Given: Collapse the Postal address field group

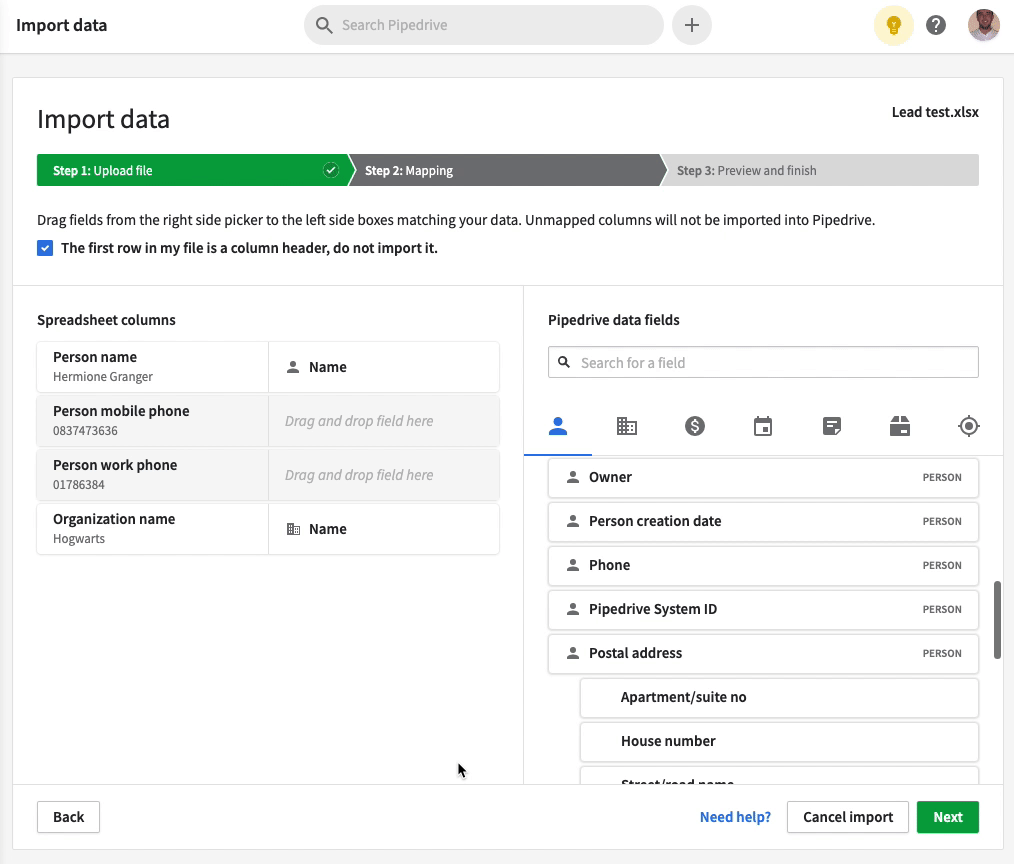Looking at the screenshot, I should click(x=763, y=653).
